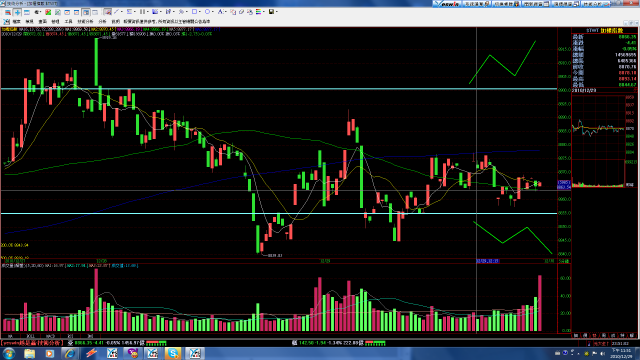
Task: Toggle the drawing tools palette button
Action: coord(107,12)
